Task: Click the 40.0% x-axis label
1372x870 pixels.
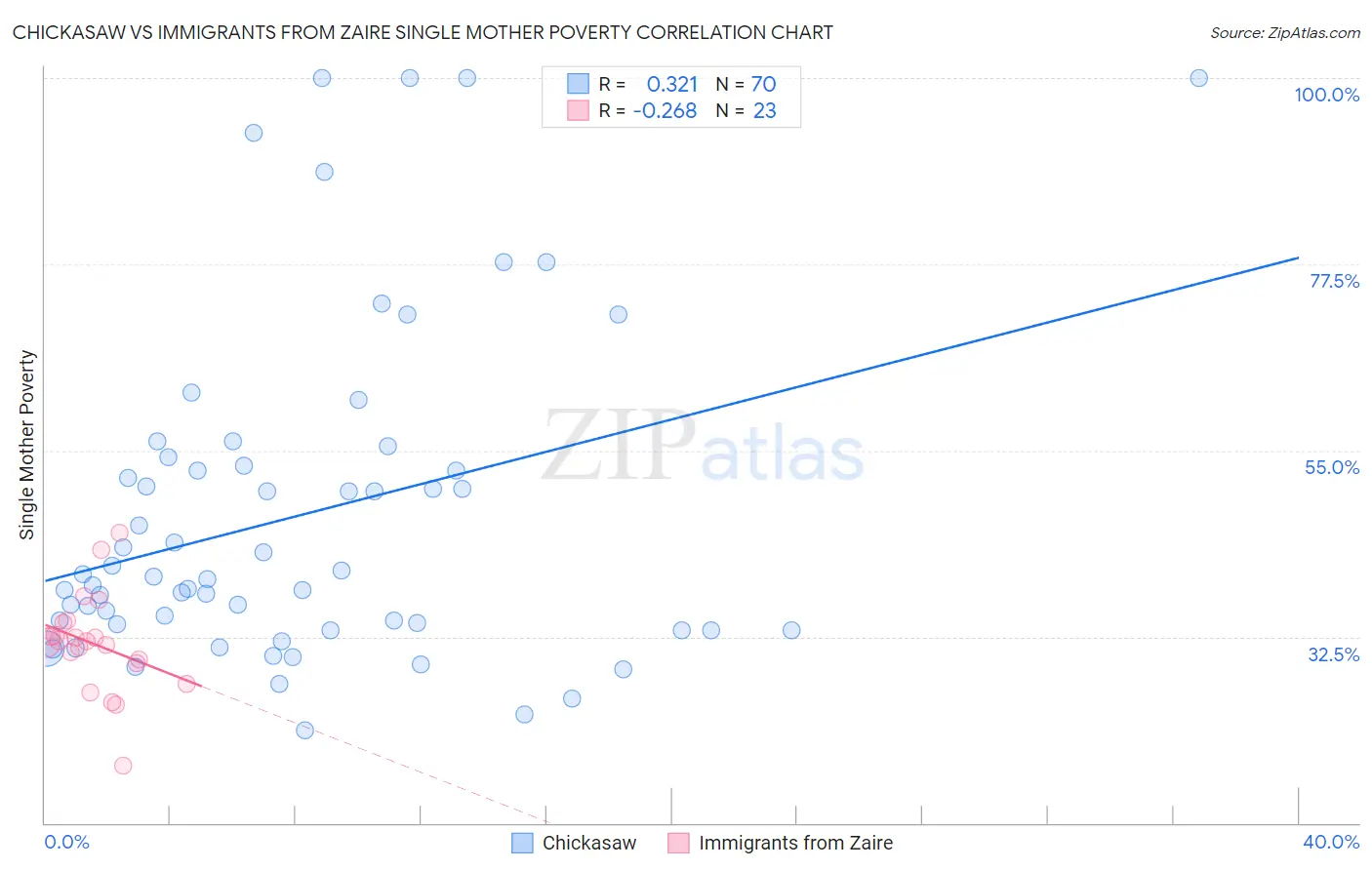Action: pyautogui.click(x=1331, y=842)
